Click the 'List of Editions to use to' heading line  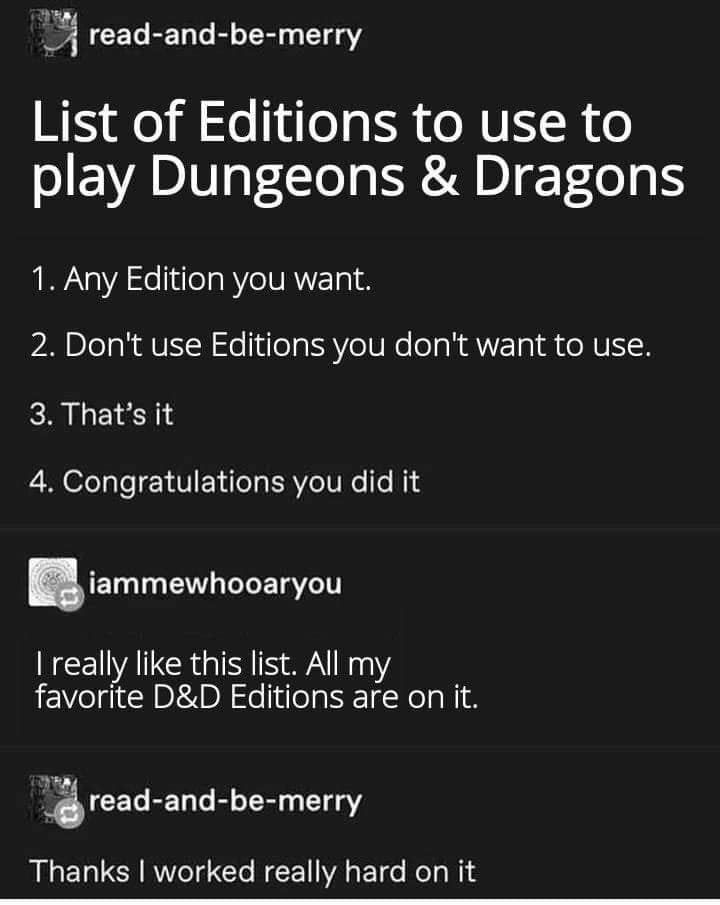[332, 122]
